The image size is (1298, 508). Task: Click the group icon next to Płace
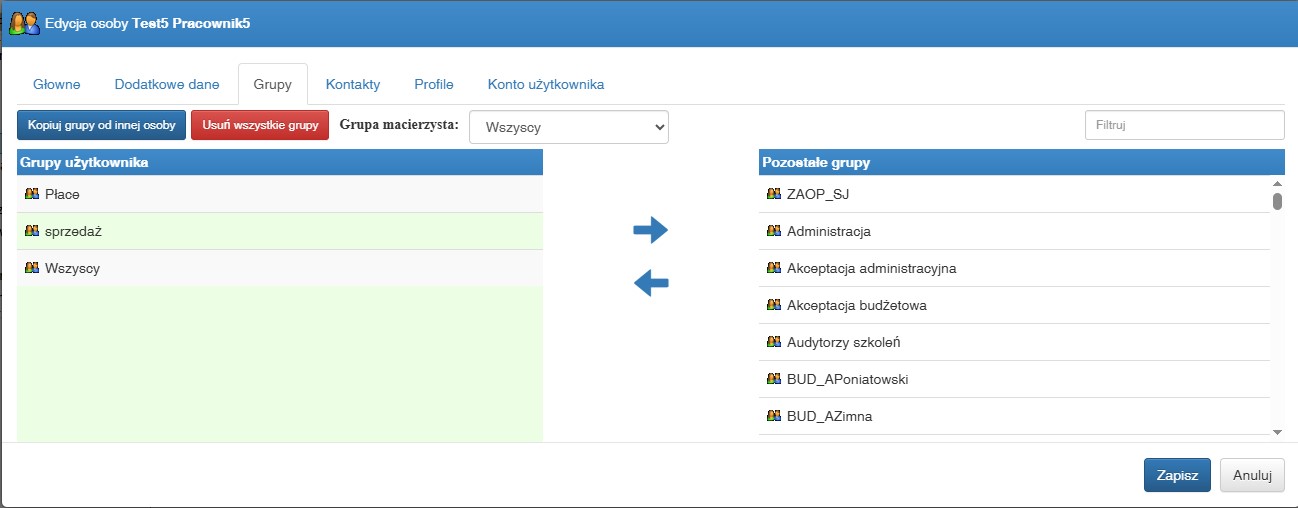pos(32,194)
